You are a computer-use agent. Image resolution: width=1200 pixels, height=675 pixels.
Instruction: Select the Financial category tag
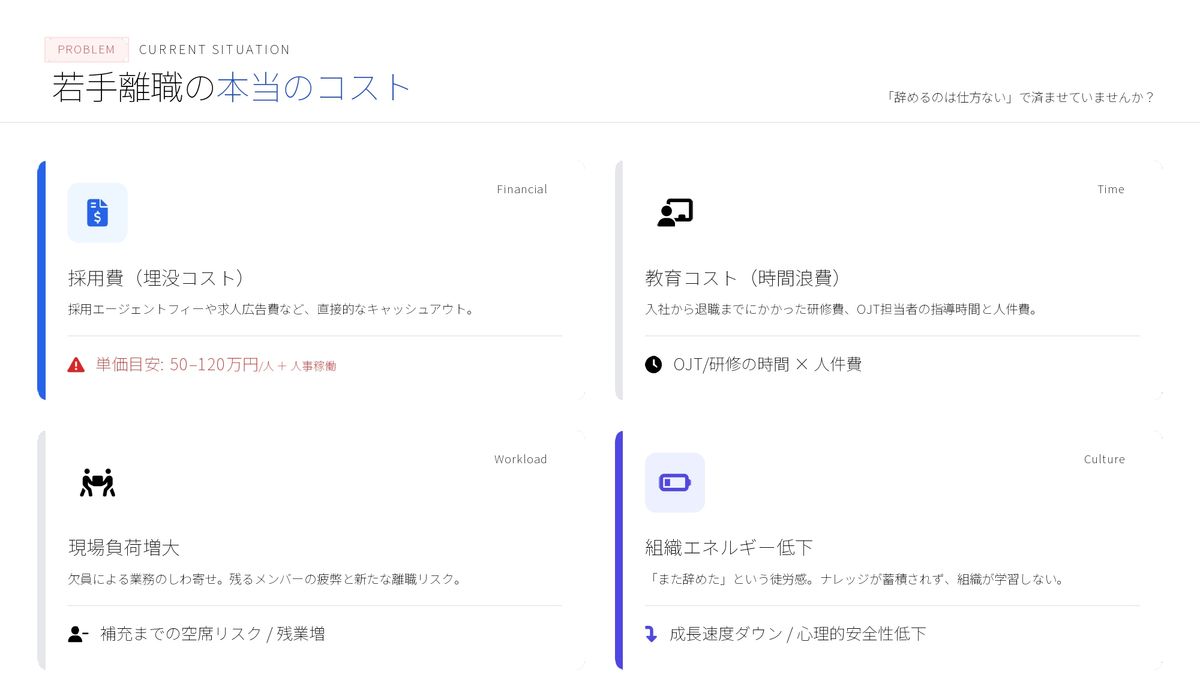point(521,189)
